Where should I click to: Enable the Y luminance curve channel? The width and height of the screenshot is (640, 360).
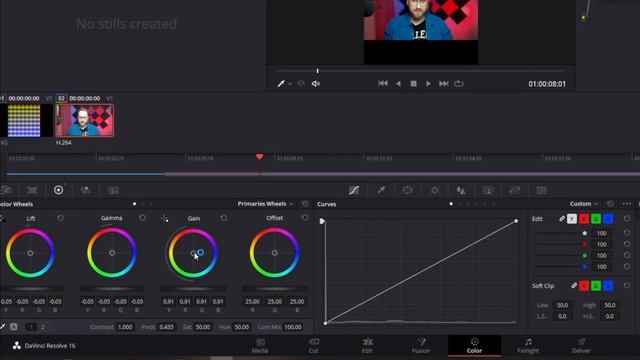572,219
